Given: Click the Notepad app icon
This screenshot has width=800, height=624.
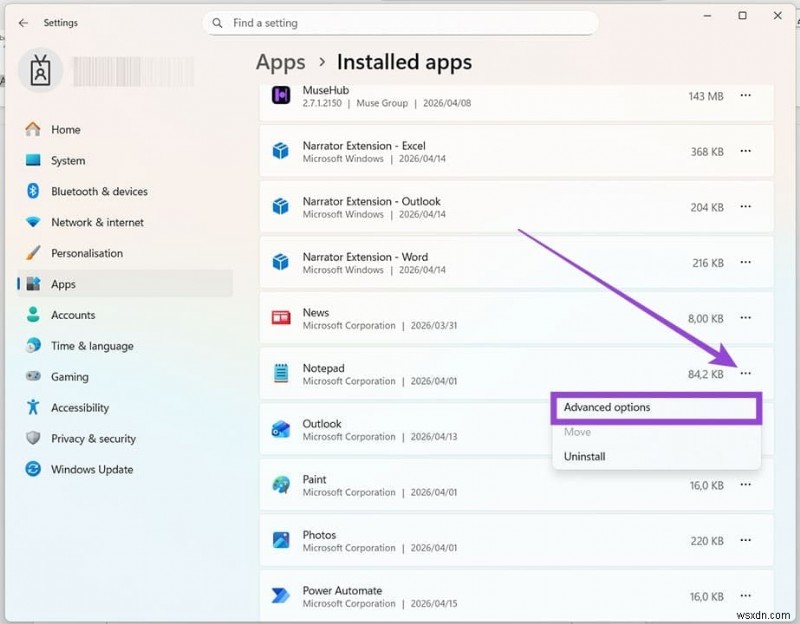Looking at the screenshot, I should point(281,373).
